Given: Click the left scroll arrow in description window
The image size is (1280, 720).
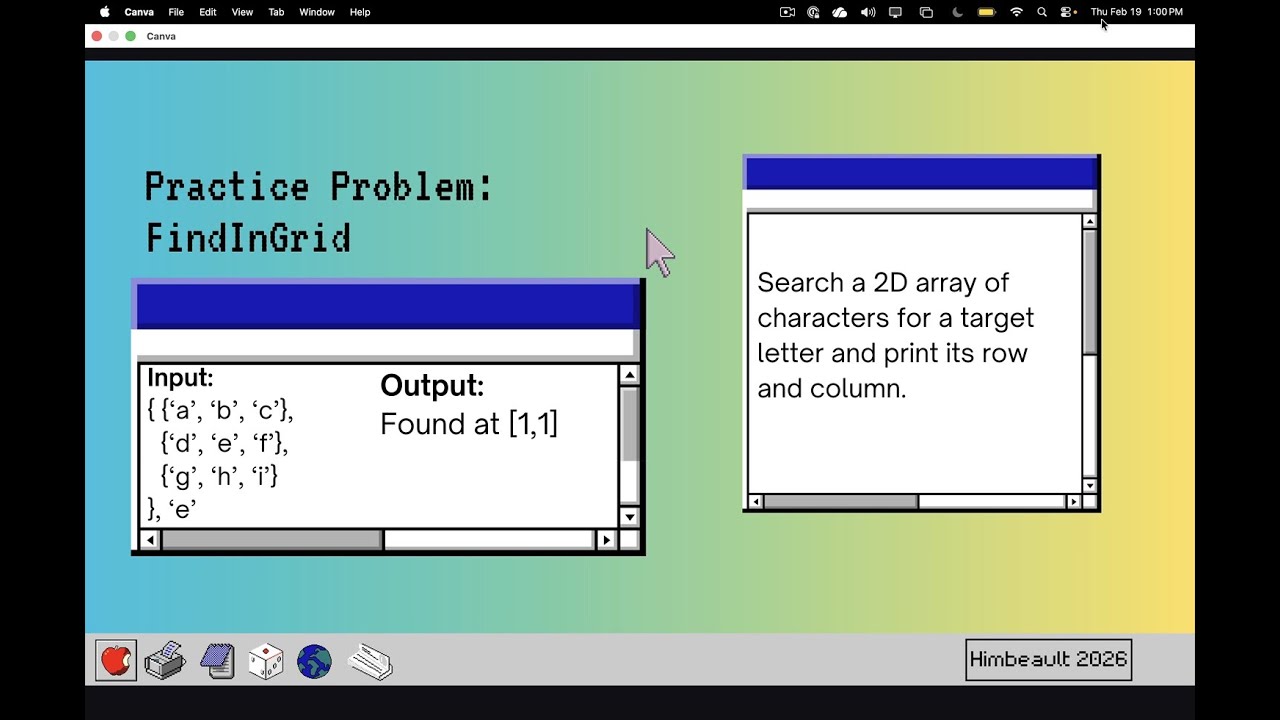Looking at the screenshot, I should pos(756,501).
